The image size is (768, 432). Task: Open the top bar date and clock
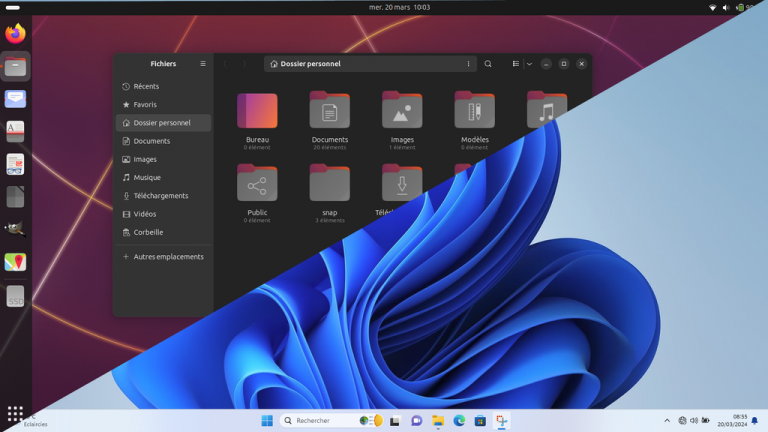(399, 7)
